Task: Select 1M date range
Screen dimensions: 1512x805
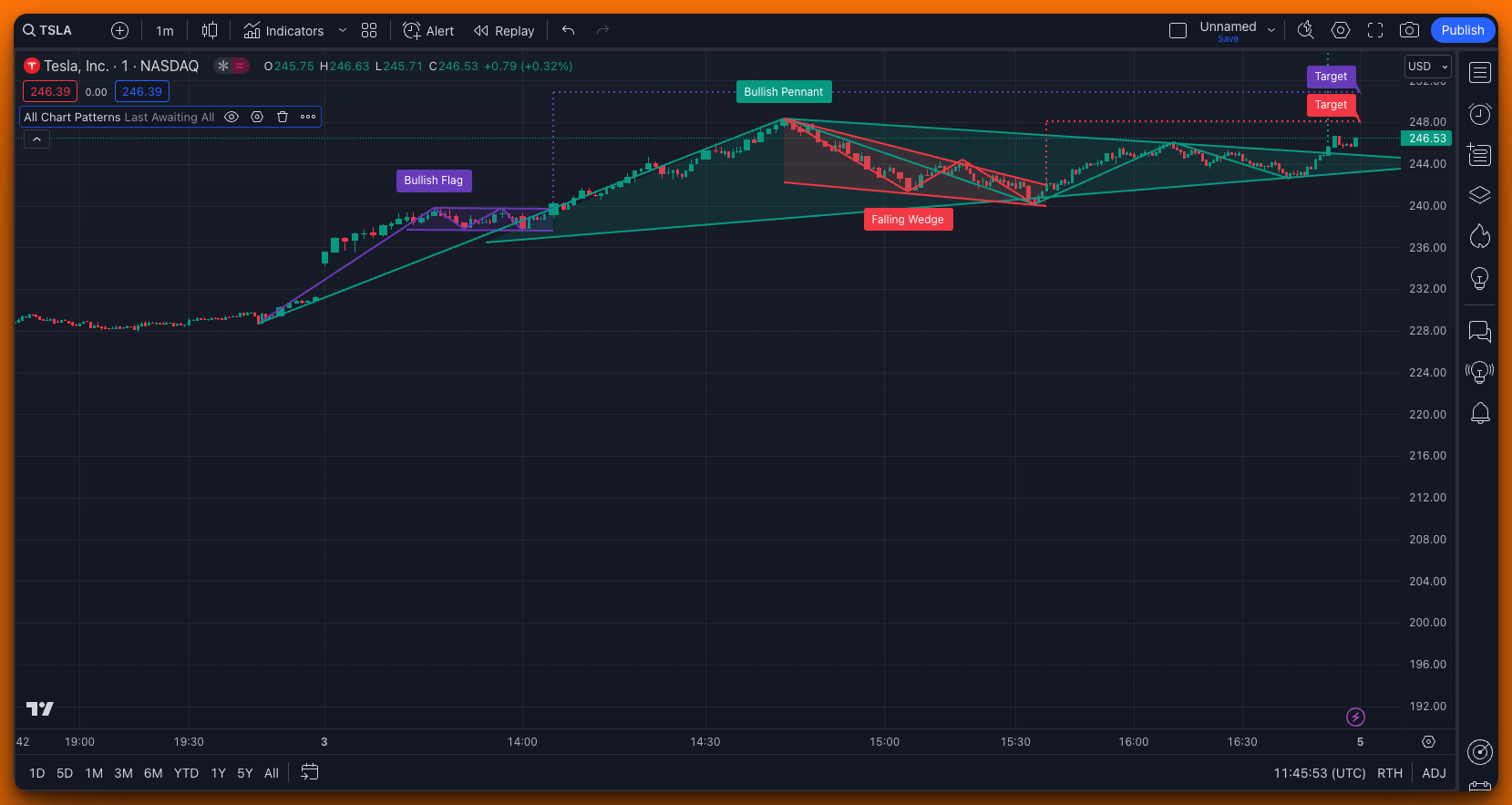Action: [94, 773]
